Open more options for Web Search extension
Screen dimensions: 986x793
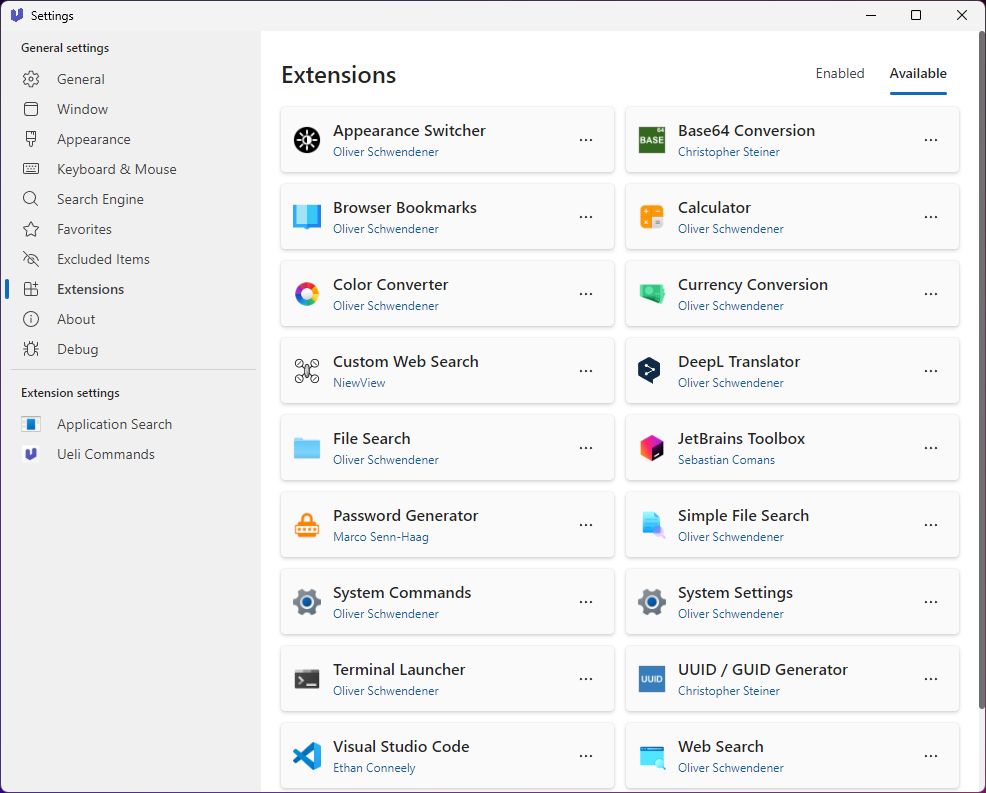coord(931,756)
